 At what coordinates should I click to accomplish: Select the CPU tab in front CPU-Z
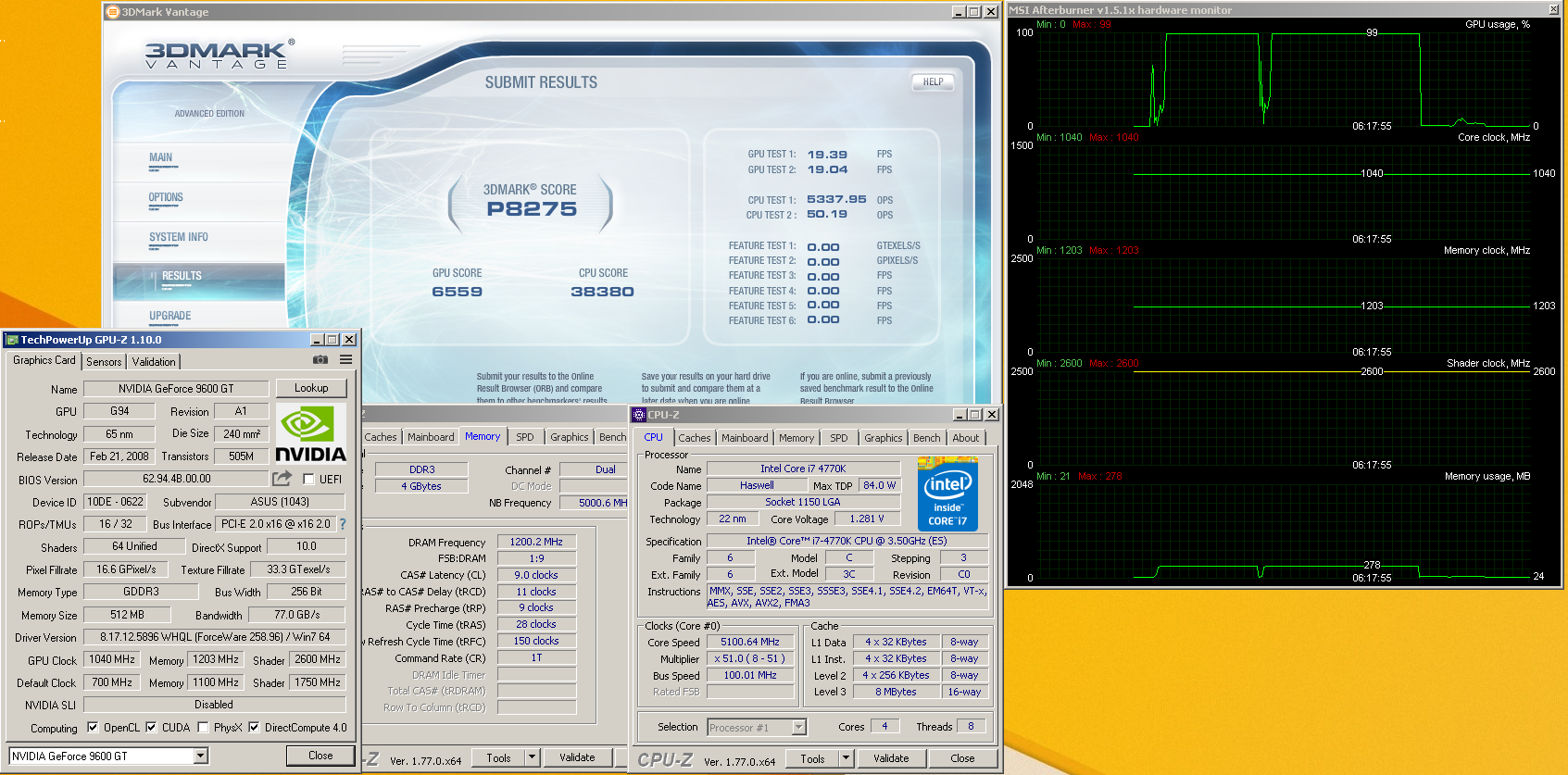[654, 437]
